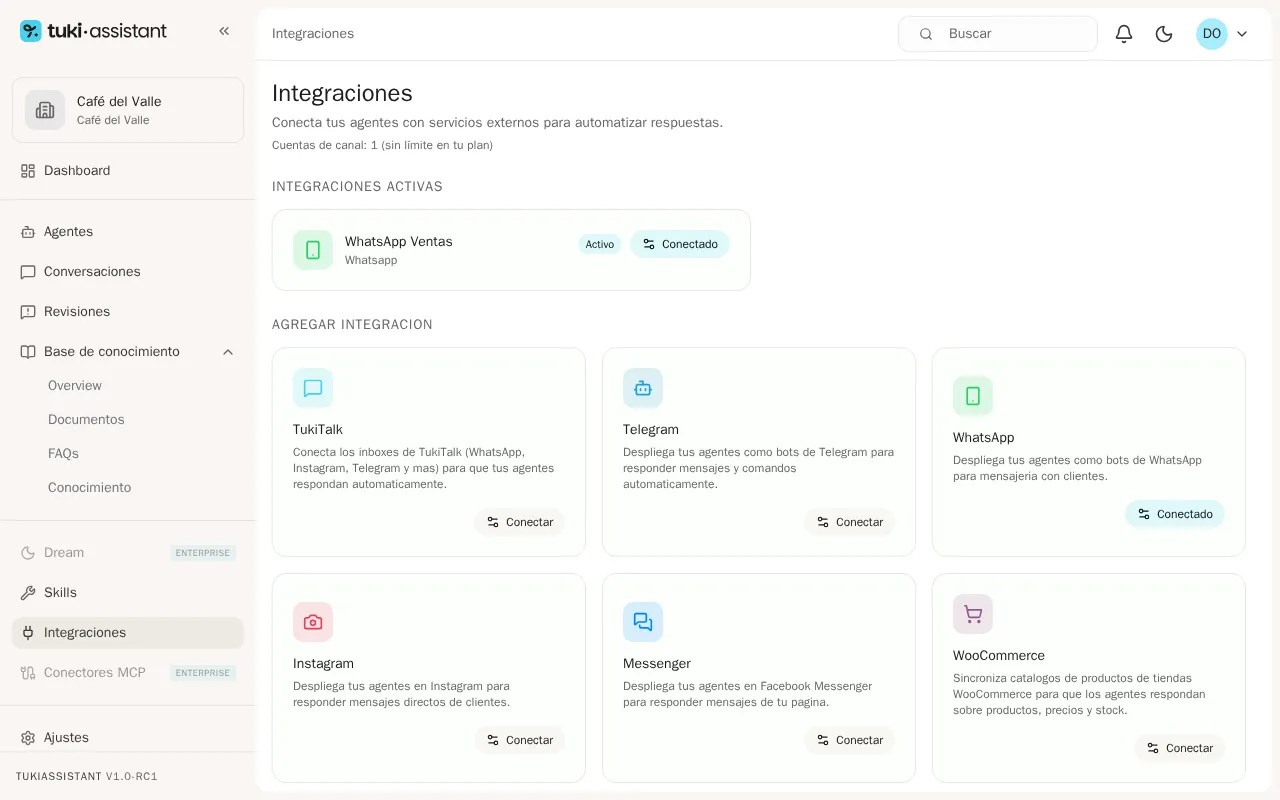The width and height of the screenshot is (1280, 800).
Task: Click the Conversaciones chat bubble icon
Action: point(28,272)
